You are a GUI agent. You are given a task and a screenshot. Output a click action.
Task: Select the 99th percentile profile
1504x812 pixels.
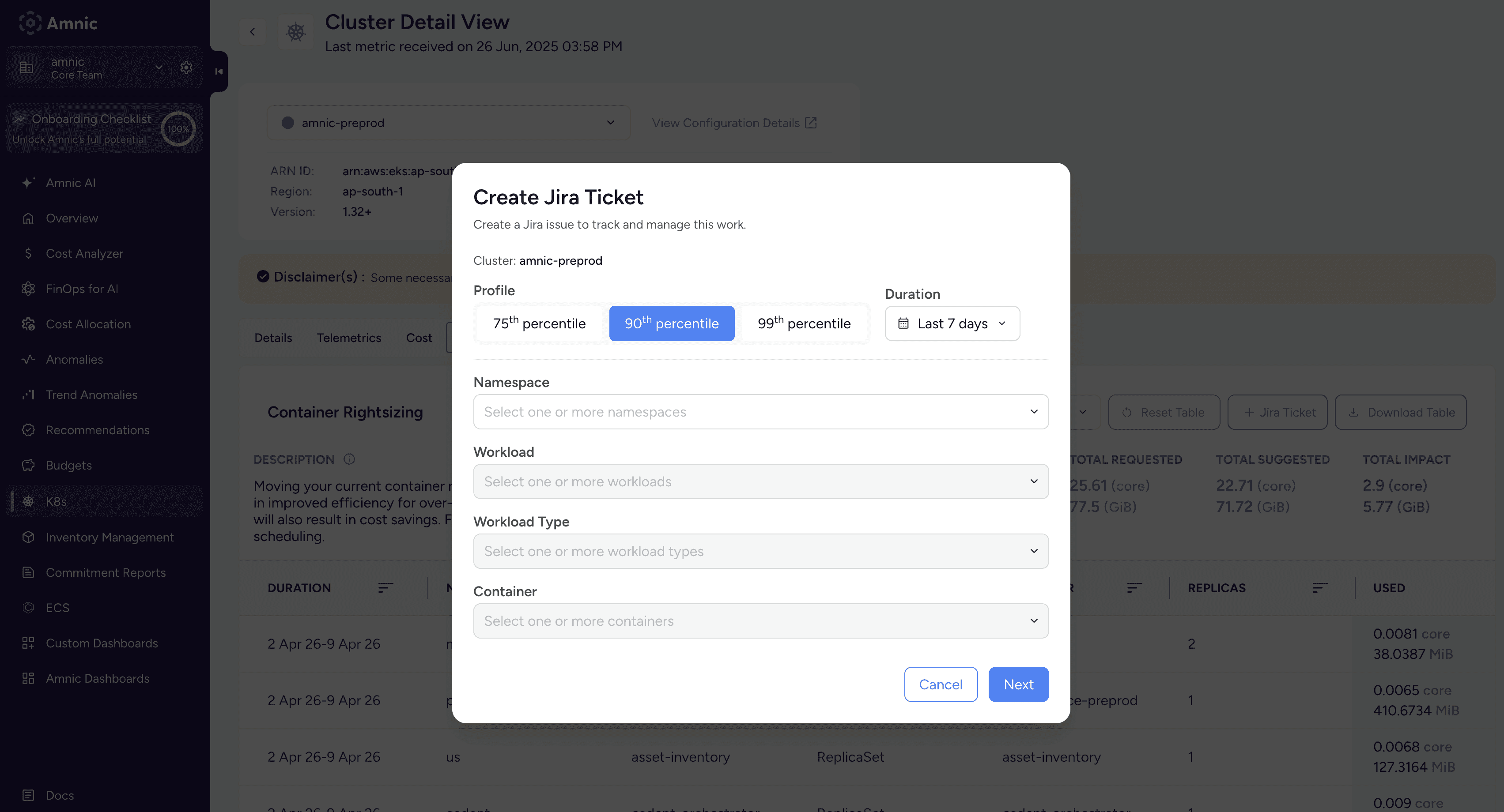(804, 323)
